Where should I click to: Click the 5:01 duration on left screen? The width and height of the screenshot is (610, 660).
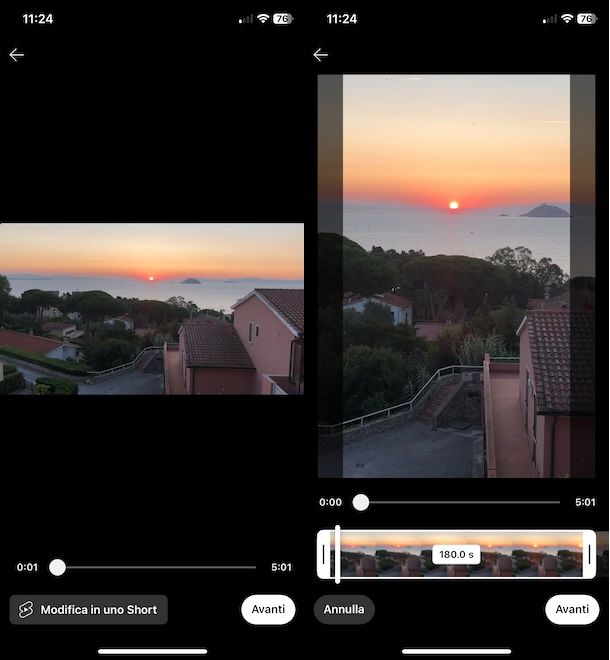(x=281, y=567)
